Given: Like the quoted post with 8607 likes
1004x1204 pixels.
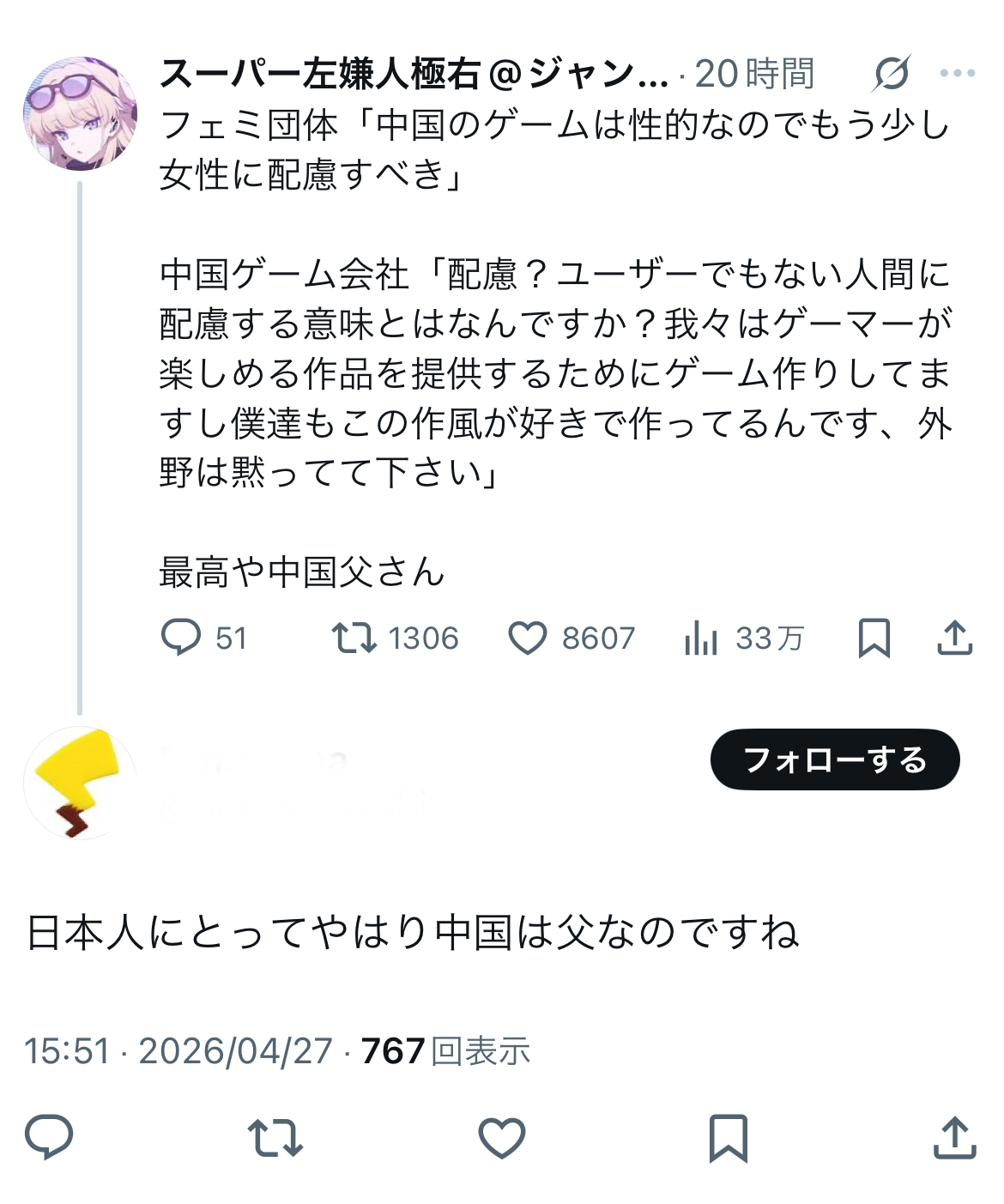Looking at the screenshot, I should [528, 638].
